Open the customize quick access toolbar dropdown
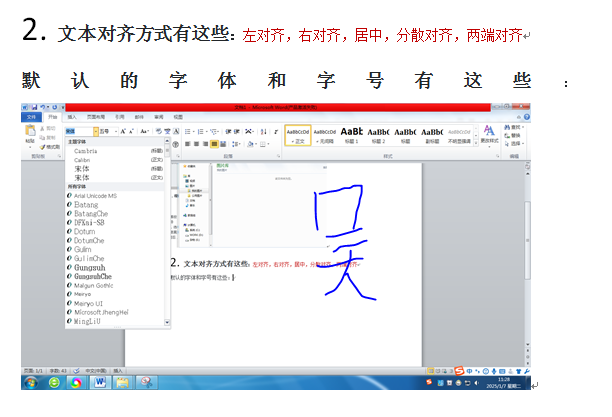The image size is (612, 417). [x=62, y=107]
